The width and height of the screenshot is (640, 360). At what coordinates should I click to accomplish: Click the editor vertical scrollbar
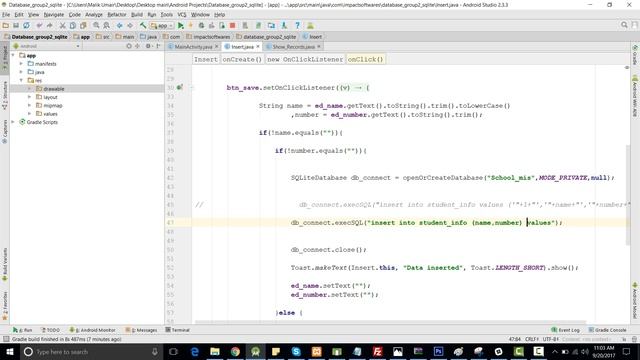[x=627, y=195]
